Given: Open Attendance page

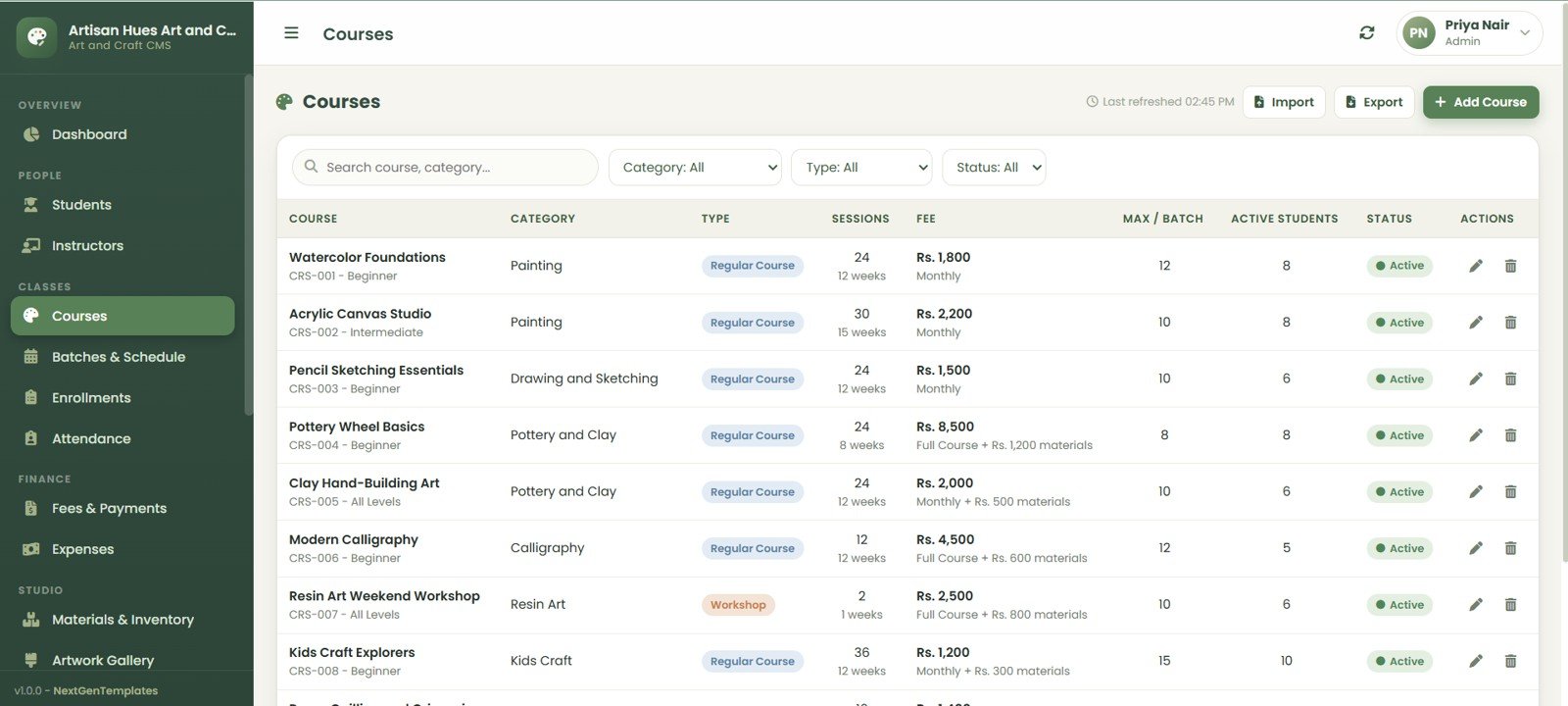Looking at the screenshot, I should tap(122, 439).
